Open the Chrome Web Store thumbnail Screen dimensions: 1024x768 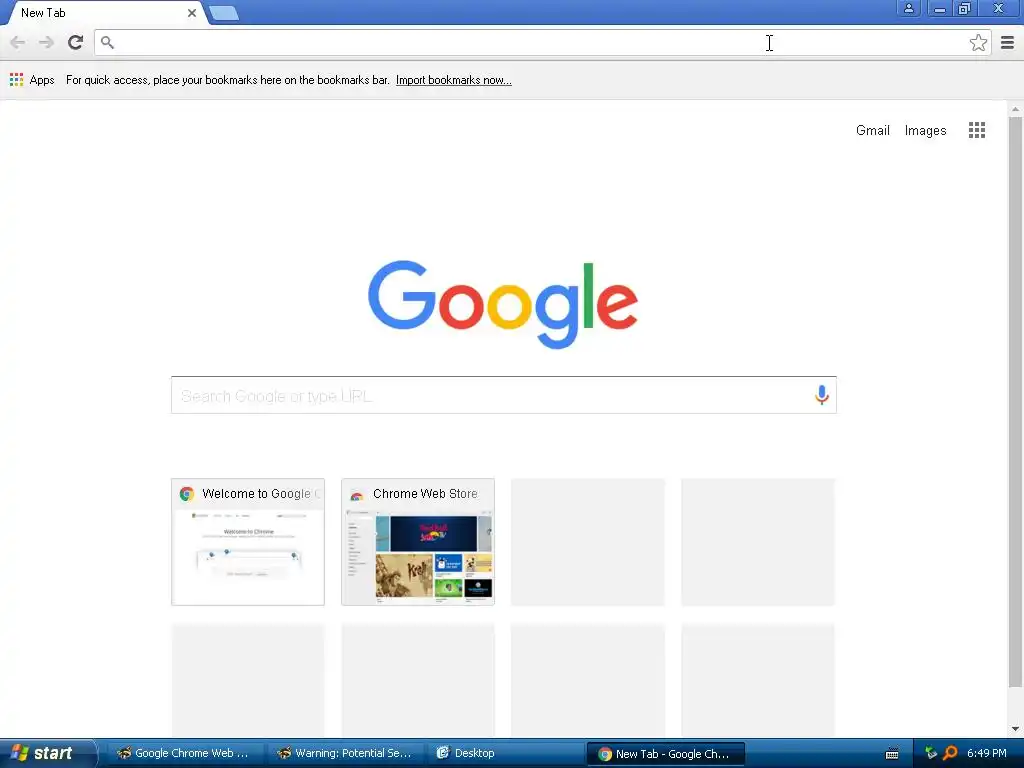pyautogui.click(x=418, y=542)
